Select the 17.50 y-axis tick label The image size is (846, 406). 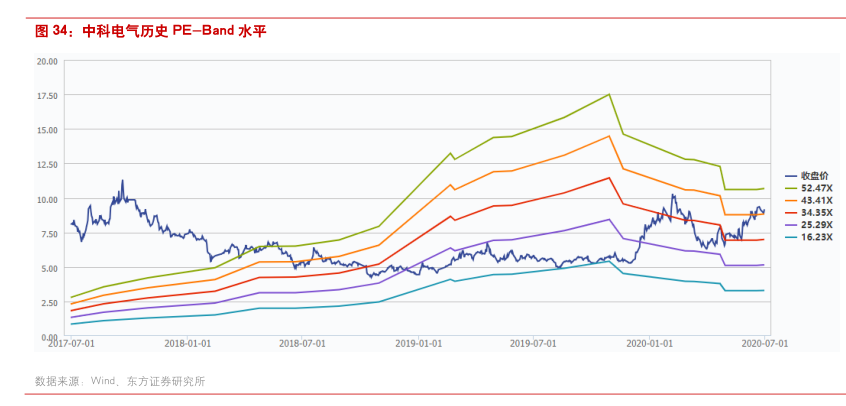click(46, 95)
